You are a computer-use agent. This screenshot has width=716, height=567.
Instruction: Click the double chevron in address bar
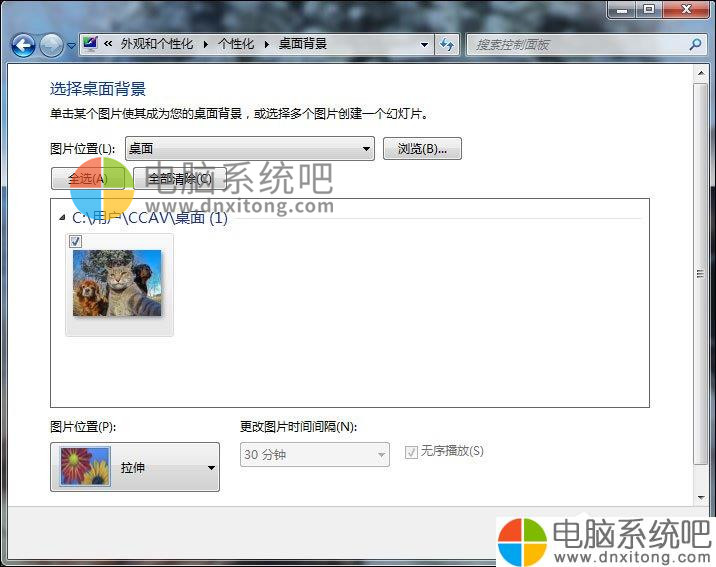pos(108,44)
